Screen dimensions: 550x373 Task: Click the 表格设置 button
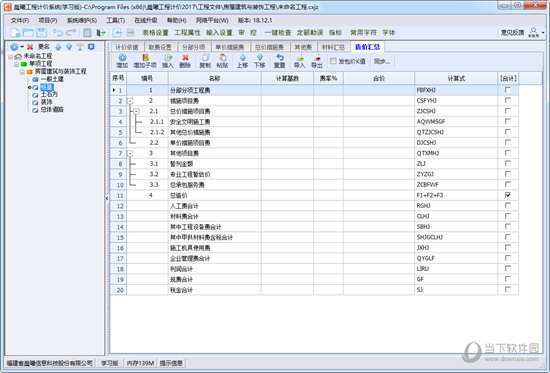[x=155, y=33]
